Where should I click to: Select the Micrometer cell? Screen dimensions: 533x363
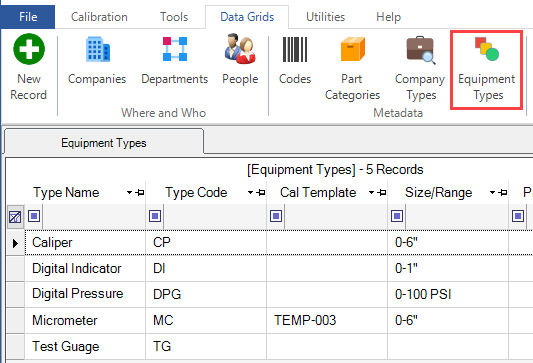85,320
